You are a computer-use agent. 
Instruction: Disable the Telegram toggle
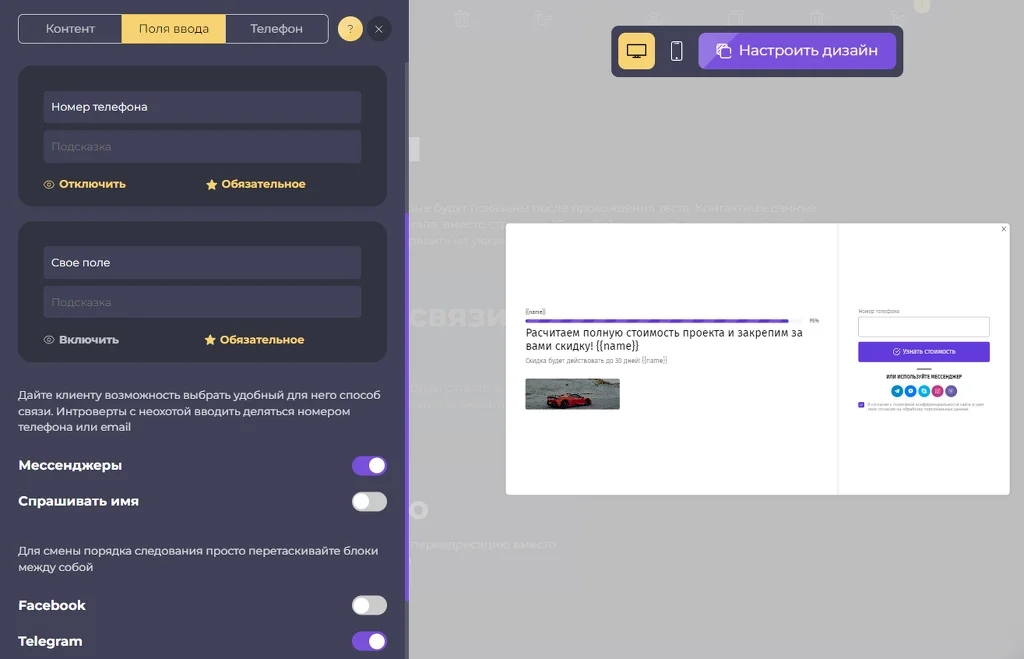[x=370, y=641]
